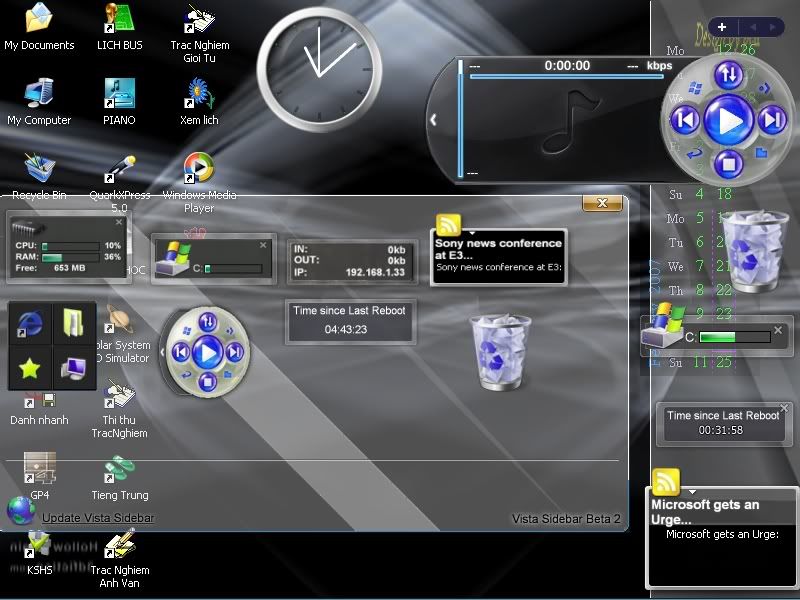
Task: Open dropdown arrow on Microsoft gets an Urge feed
Action: point(691,492)
